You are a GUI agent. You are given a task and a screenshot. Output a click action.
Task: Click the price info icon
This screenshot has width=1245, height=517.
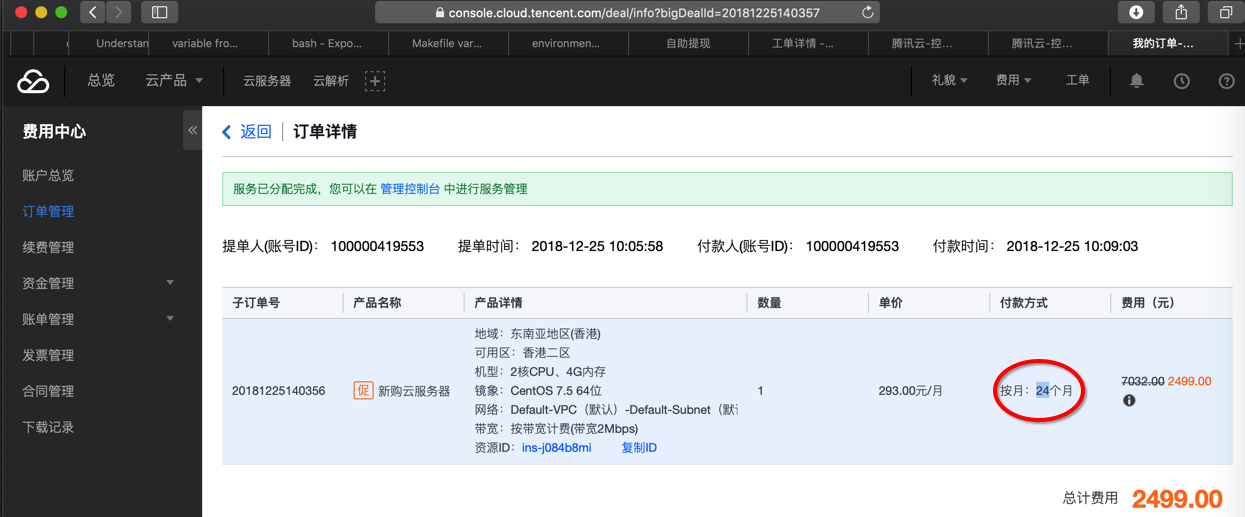(x=1129, y=400)
